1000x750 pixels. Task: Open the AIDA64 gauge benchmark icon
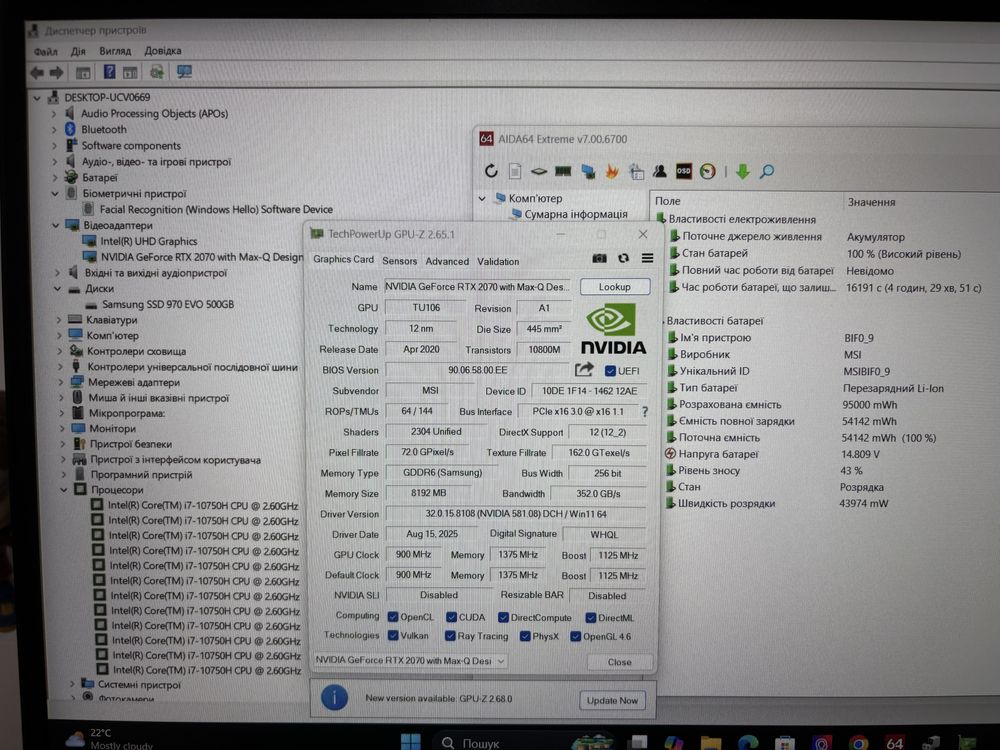(x=707, y=171)
